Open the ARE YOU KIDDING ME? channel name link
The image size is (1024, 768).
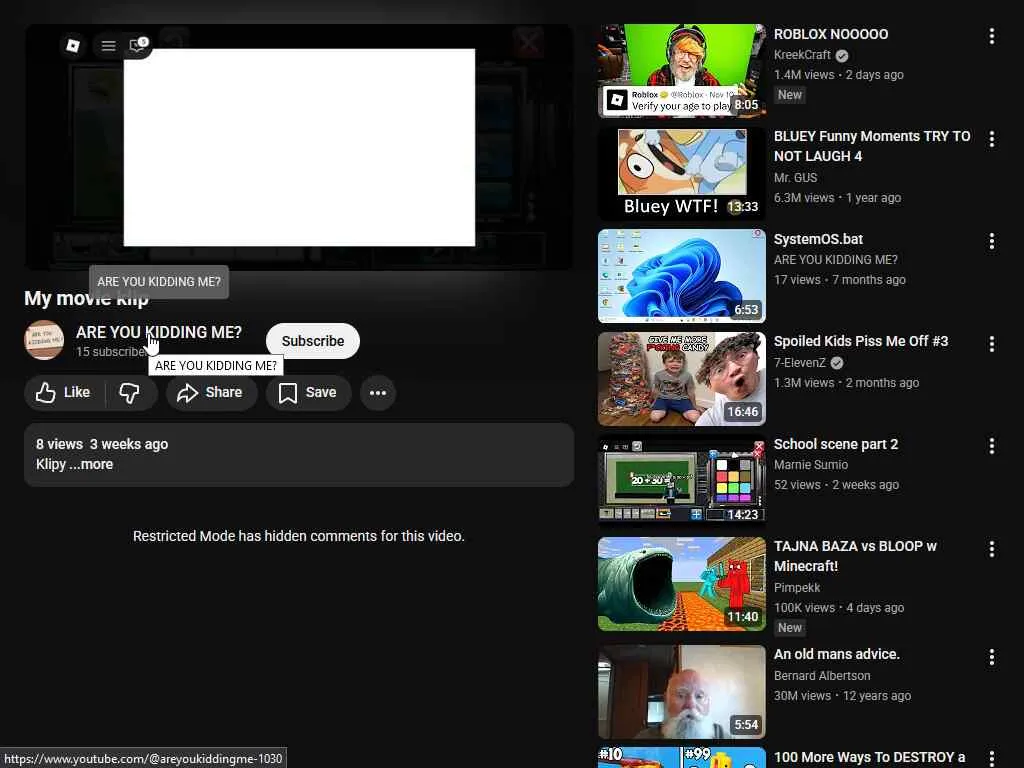point(159,332)
